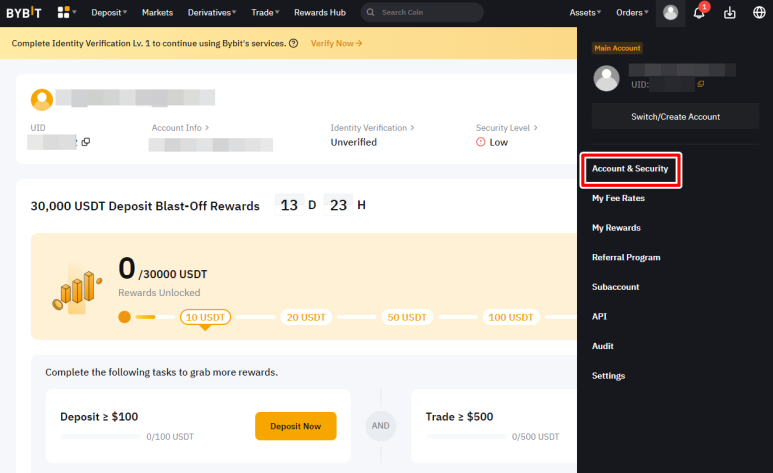Copy the UID in the side panel

(701, 84)
